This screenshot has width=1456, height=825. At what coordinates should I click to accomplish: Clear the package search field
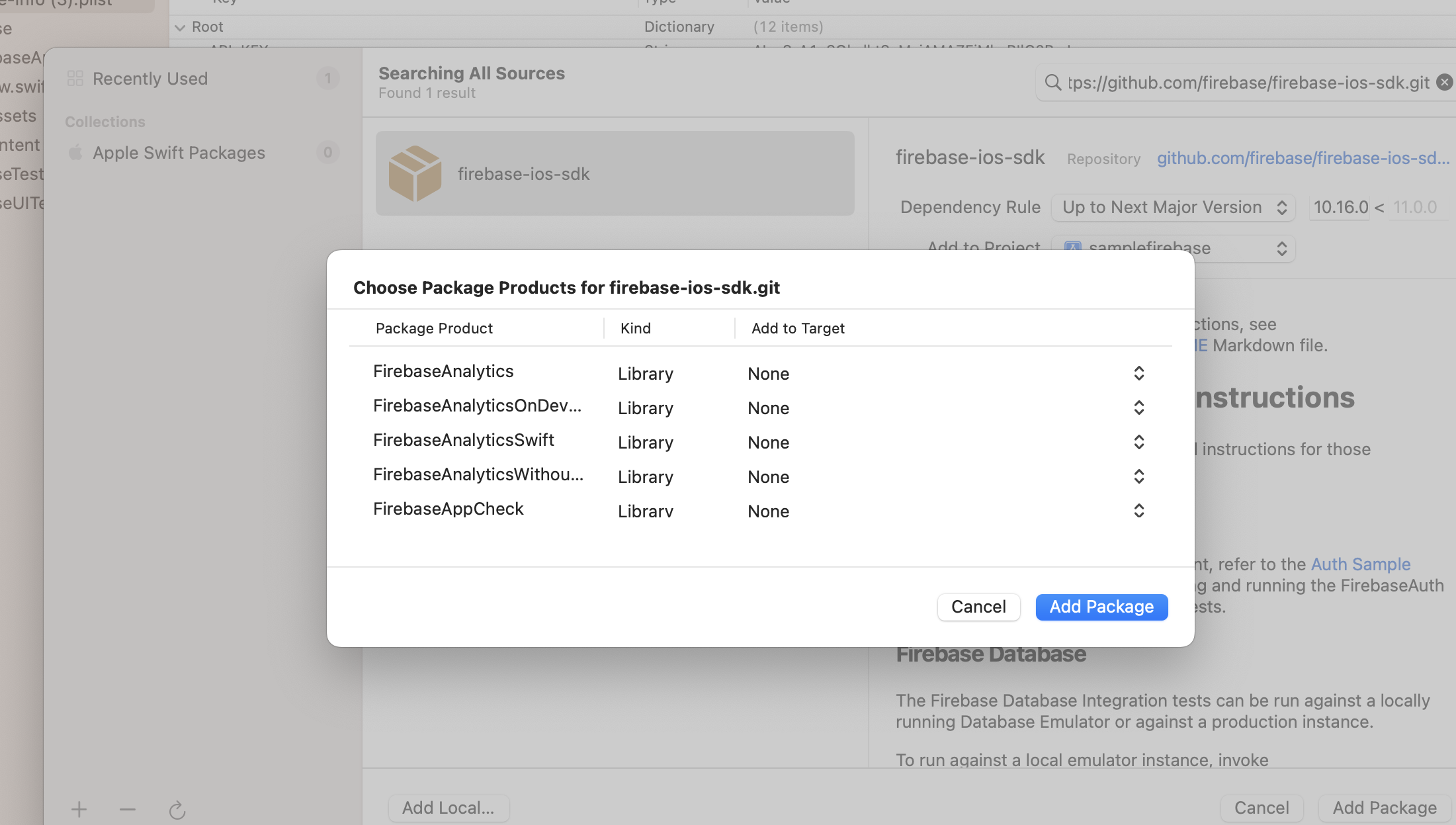pyautogui.click(x=1445, y=82)
